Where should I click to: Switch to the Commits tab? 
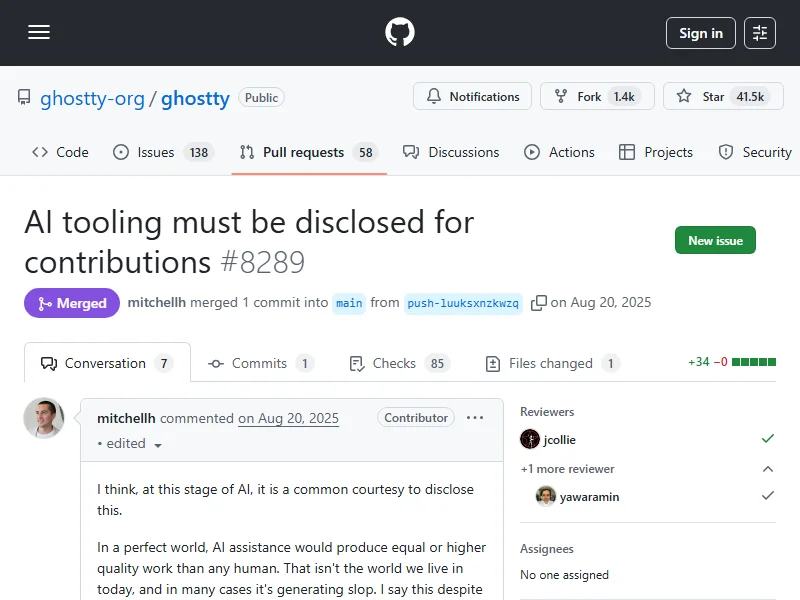pos(259,363)
